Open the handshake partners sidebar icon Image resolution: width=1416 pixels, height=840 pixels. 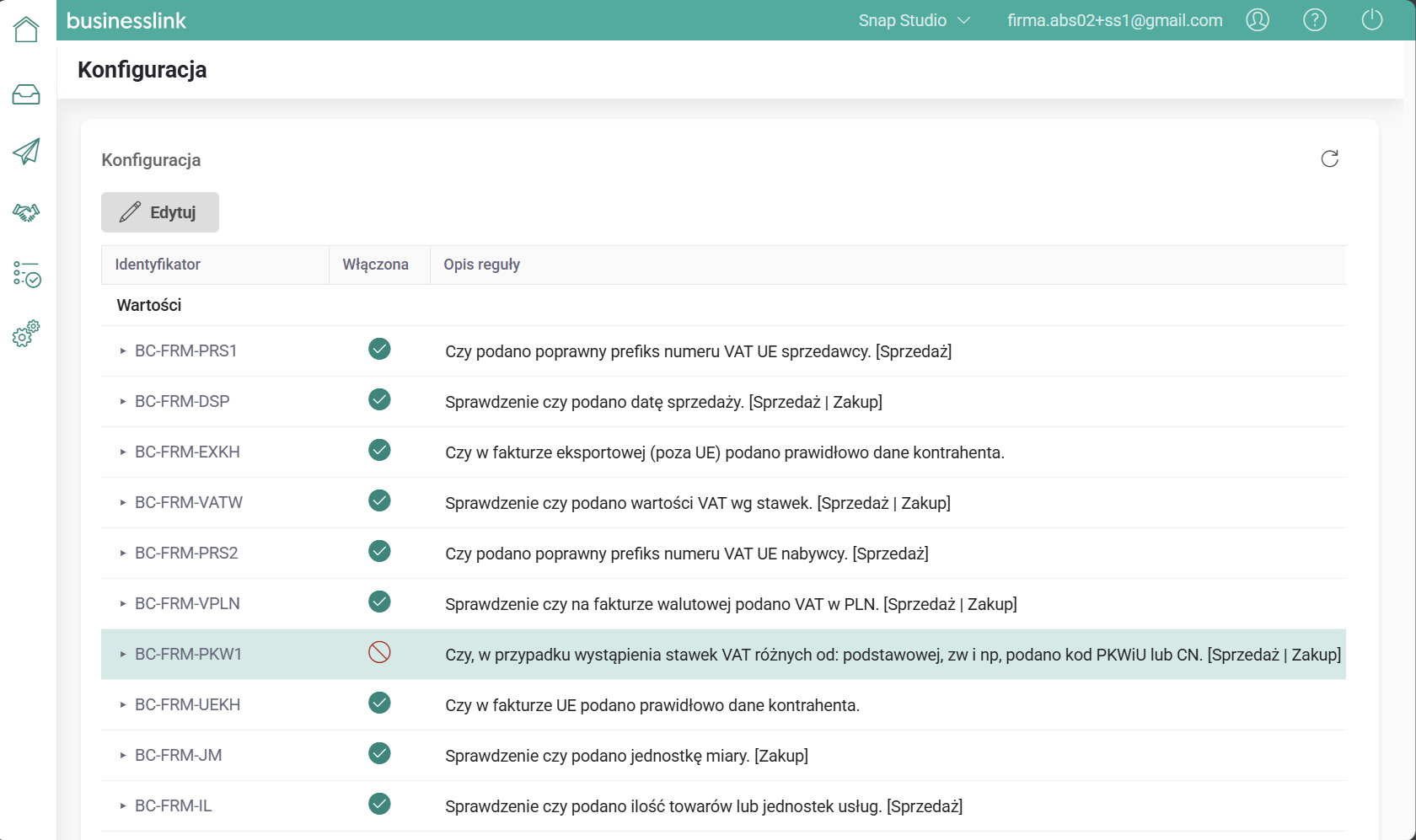click(x=26, y=212)
